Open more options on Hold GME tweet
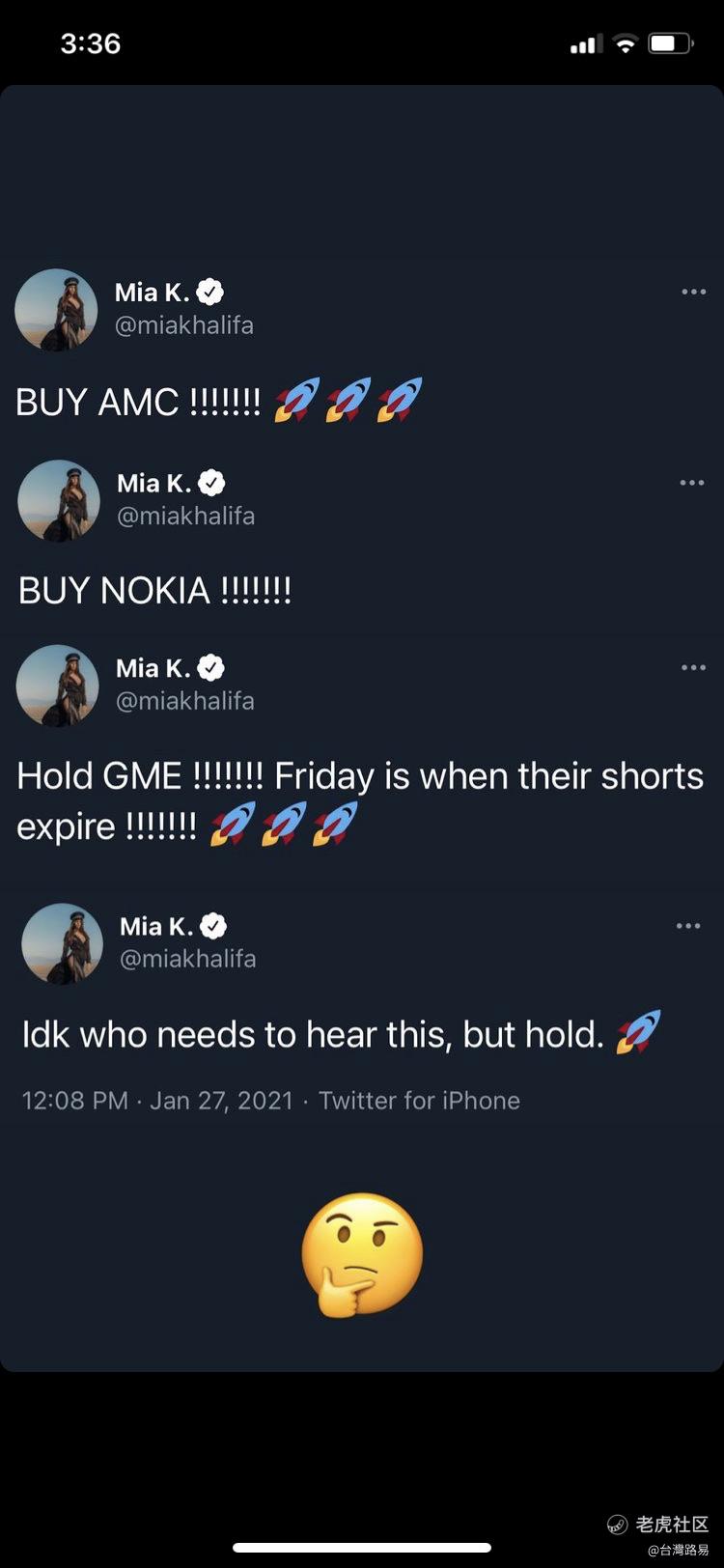This screenshot has width=724, height=1568. point(693,667)
